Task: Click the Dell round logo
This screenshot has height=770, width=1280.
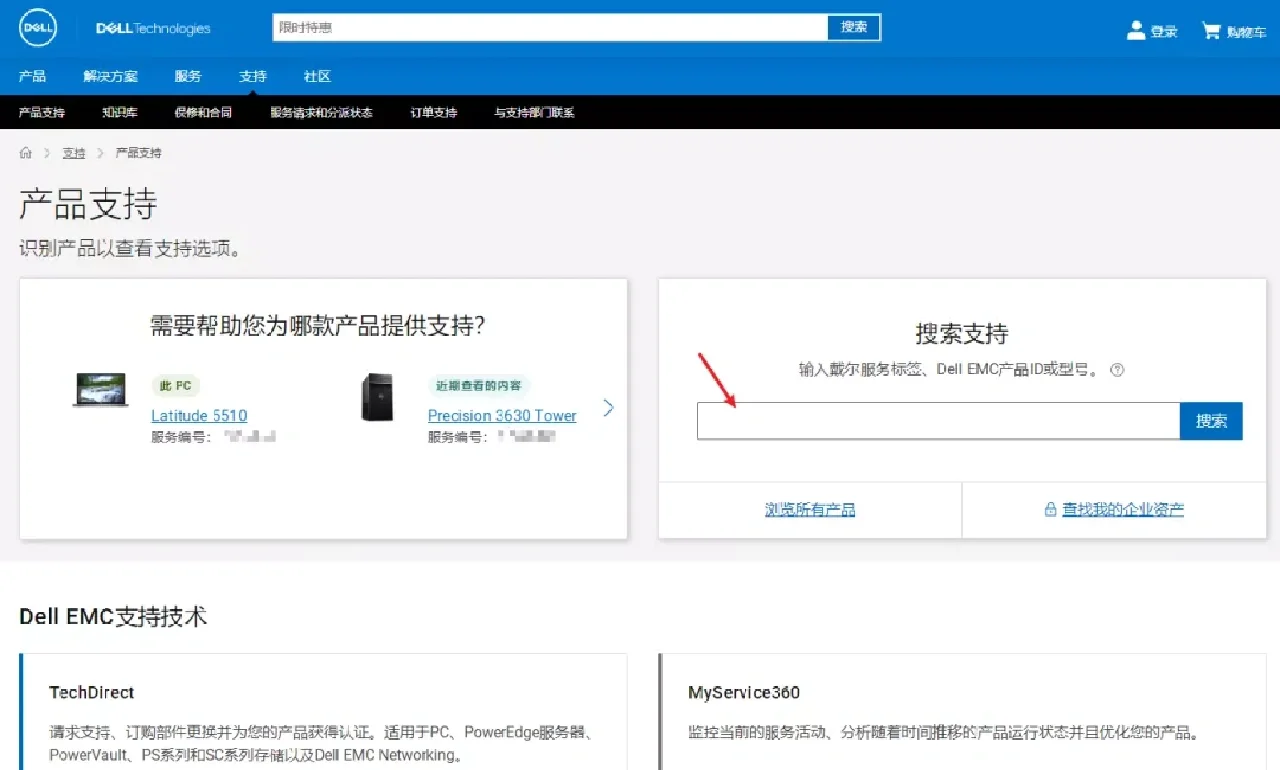Action: 37,28
